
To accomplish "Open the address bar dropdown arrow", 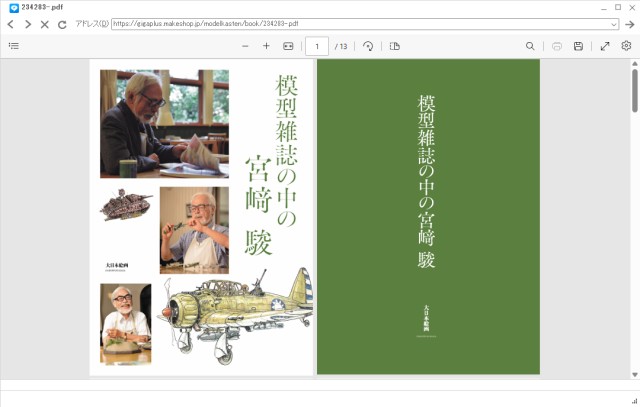I will (613, 24).
